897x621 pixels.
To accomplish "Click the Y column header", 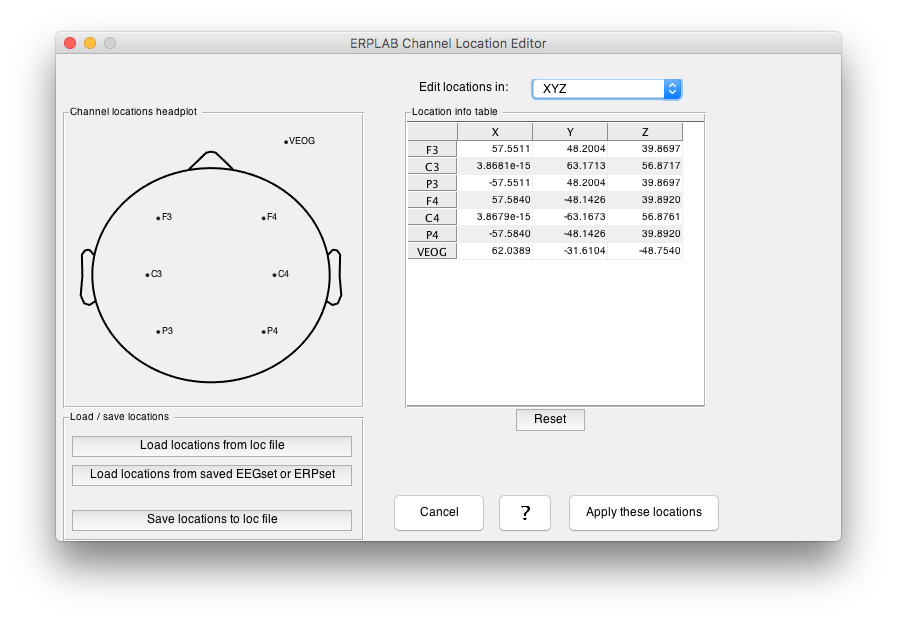I will 570,132.
